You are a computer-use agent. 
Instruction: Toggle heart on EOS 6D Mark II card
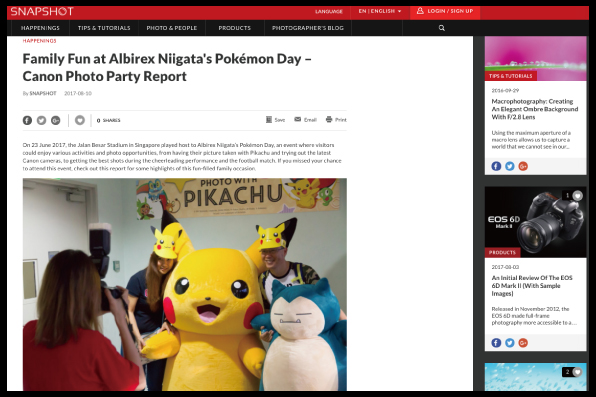pos(577,195)
